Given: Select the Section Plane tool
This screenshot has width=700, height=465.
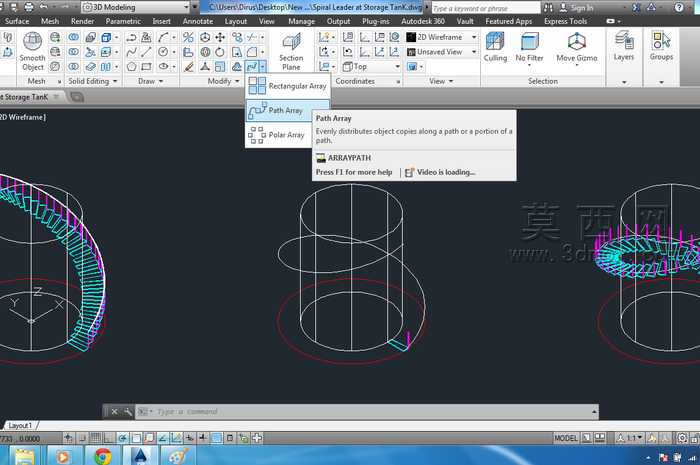Looking at the screenshot, I should [x=291, y=52].
